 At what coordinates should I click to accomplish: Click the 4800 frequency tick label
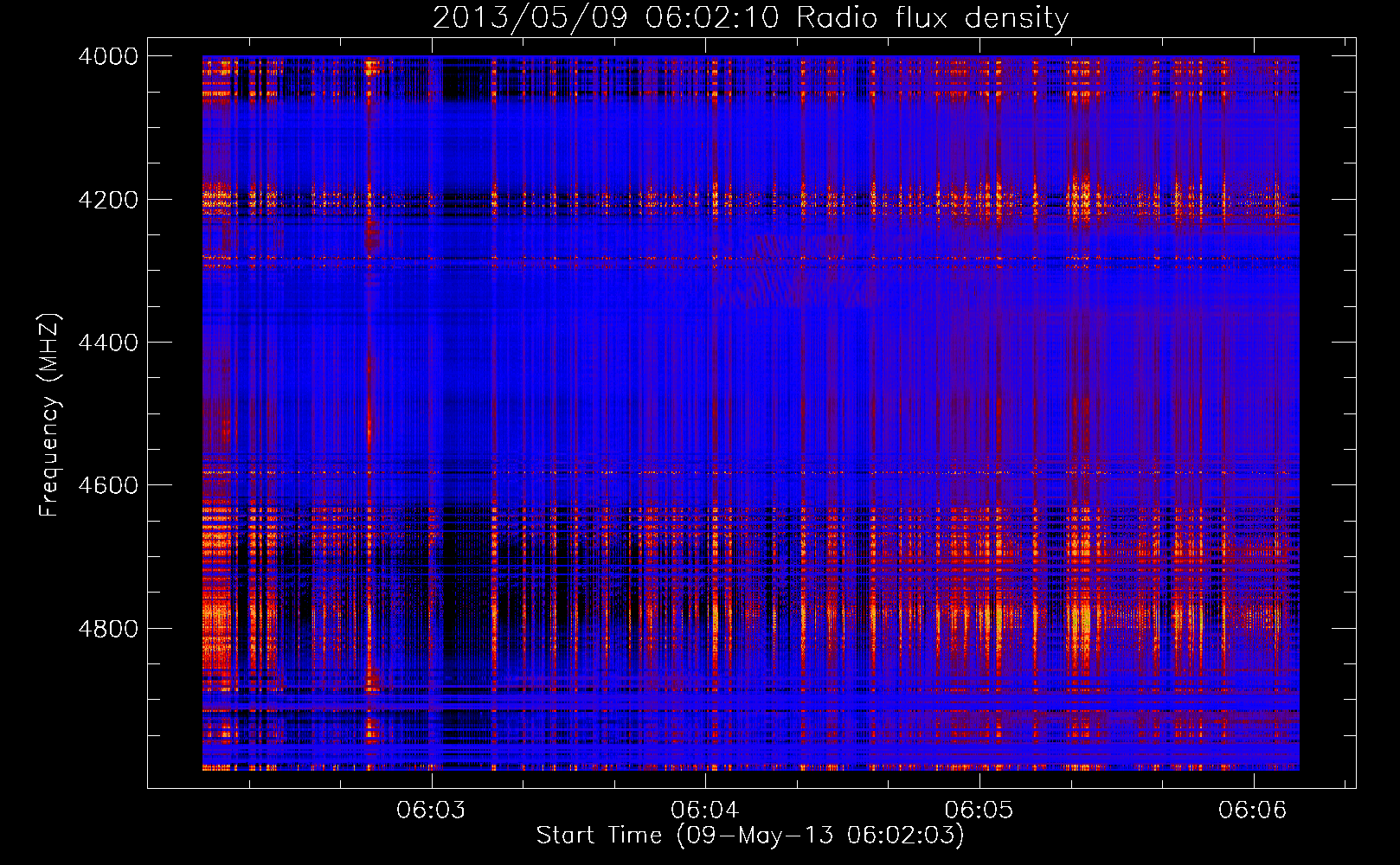(x=108, y=629)
